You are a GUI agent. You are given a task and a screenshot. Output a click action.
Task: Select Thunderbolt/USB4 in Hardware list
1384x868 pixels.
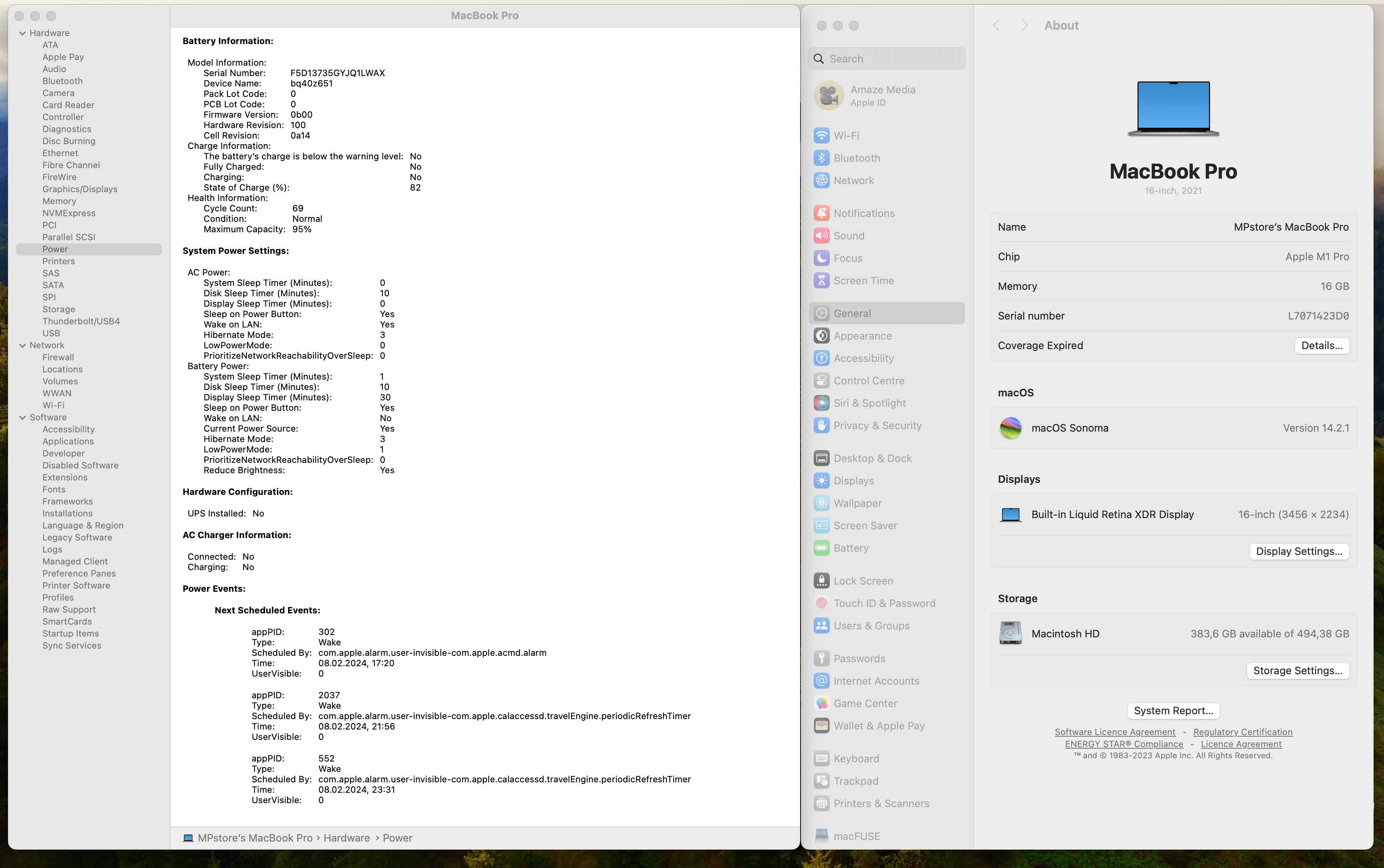(81, 321)
